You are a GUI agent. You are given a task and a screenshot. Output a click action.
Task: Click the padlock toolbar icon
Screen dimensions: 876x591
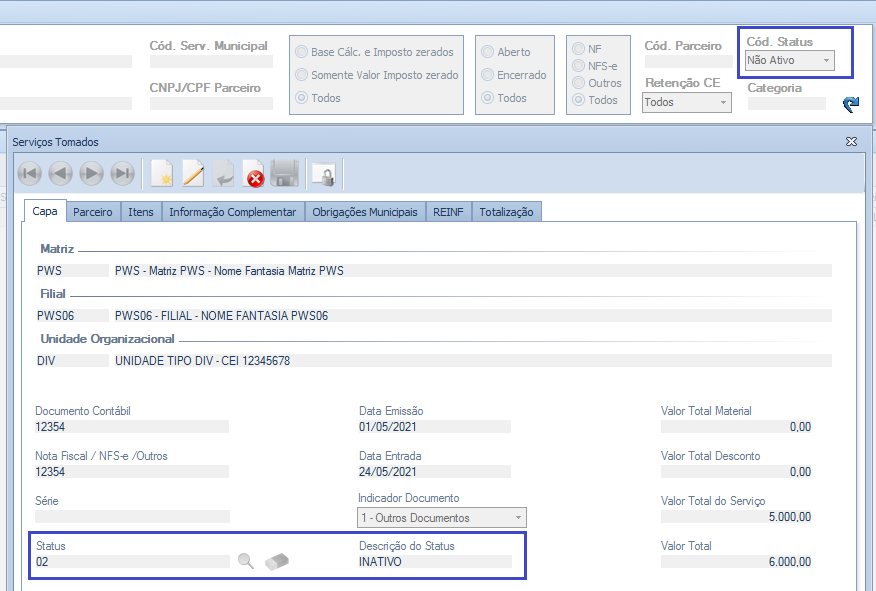324,174
